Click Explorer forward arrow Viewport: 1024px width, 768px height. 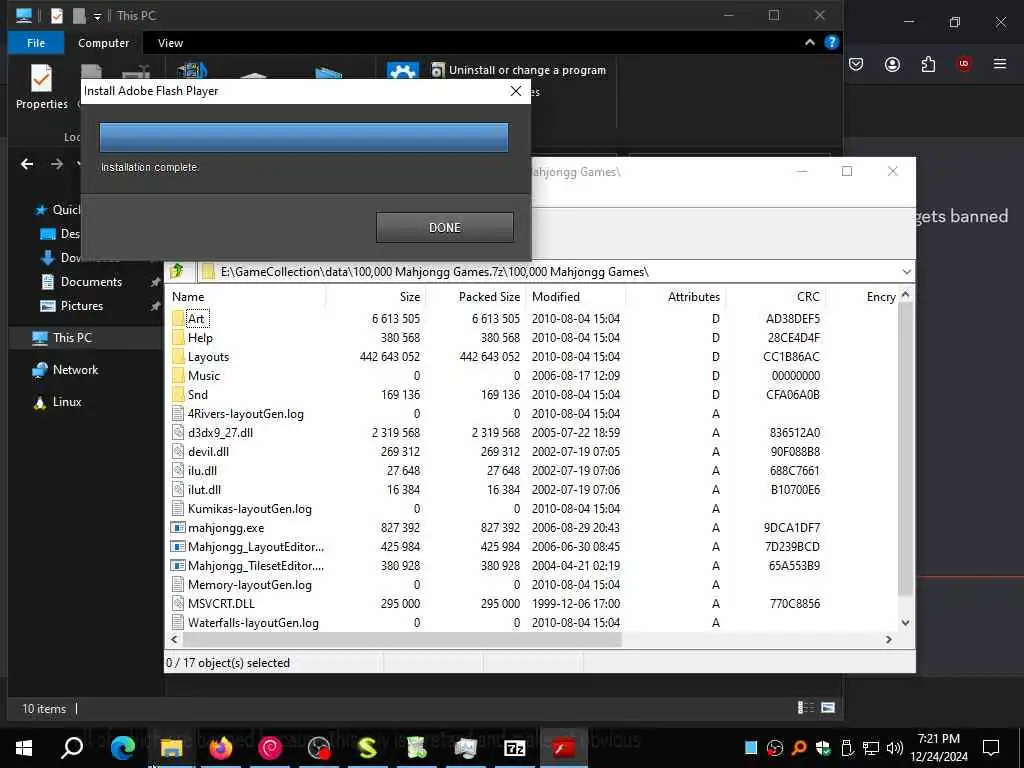(x=57, y=164)
